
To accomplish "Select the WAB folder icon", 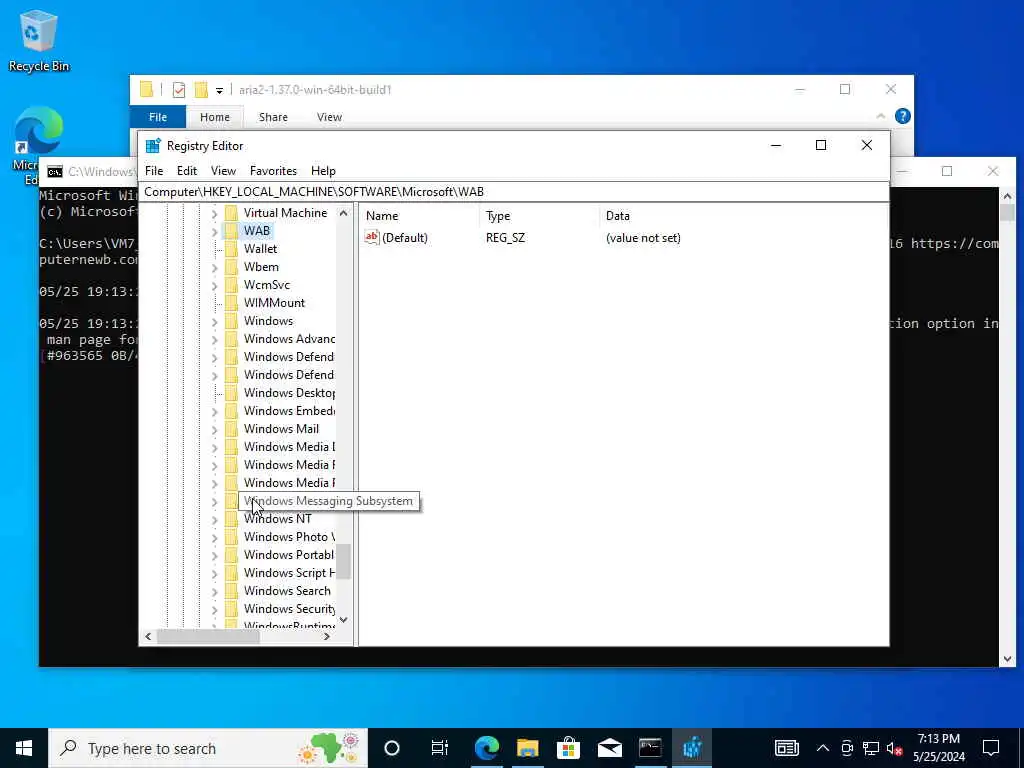I will pyautogui.click(x=231, y=231).
